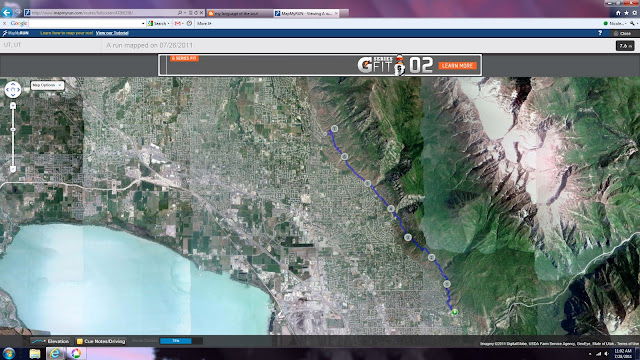The width and height of the screenshot is (640, 360).
Task: Click the Google toolbar search field
Action: [x=87, y=24]
